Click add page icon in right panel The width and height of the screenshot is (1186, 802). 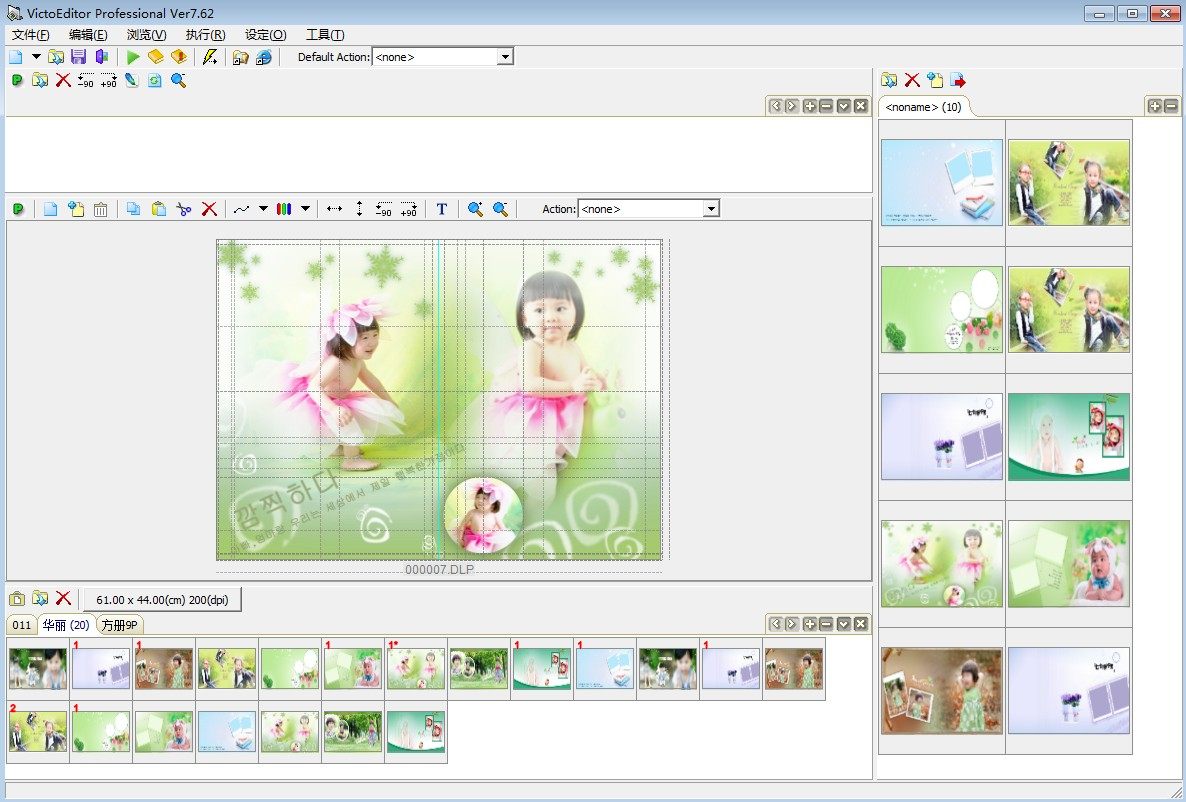(x=935, y=80)
